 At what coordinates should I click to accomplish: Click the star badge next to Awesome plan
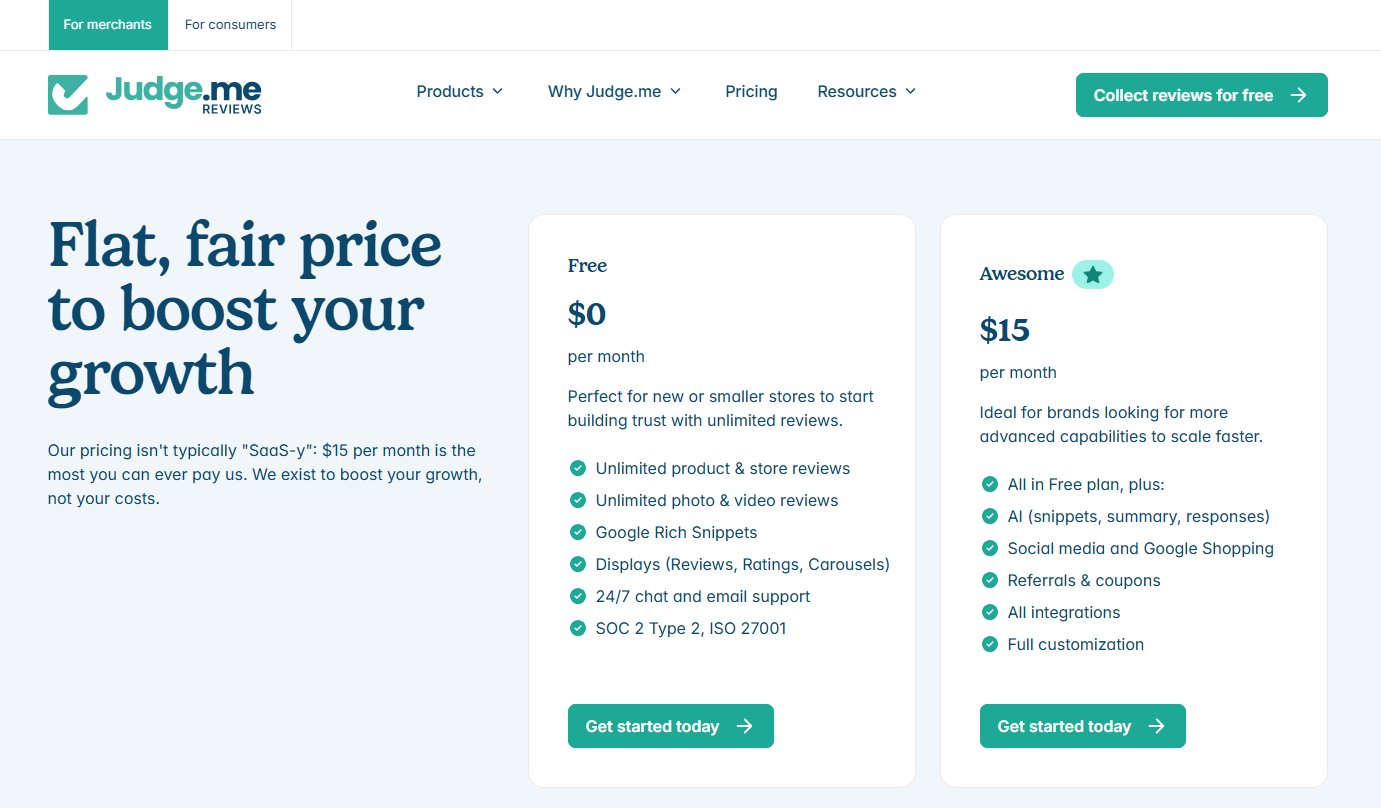coord(1093,274)
